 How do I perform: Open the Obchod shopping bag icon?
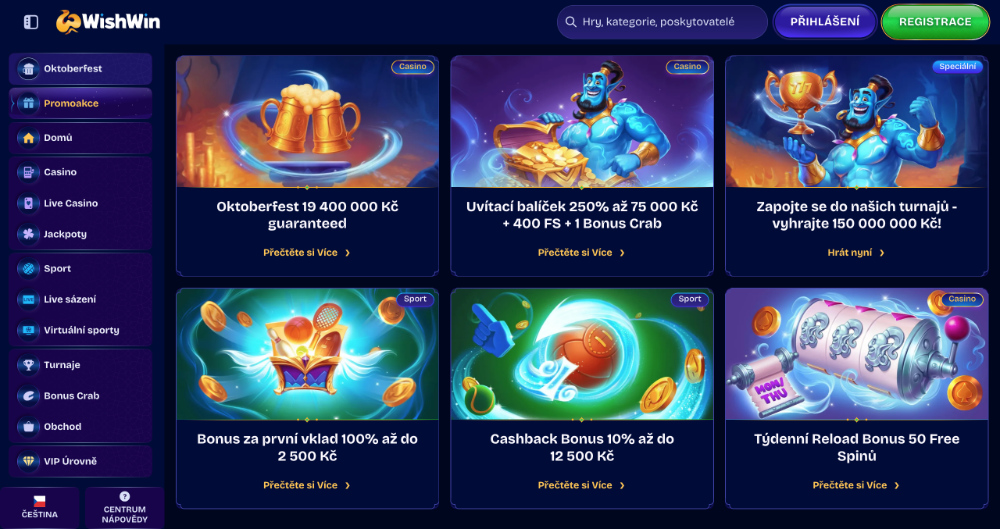28,427
